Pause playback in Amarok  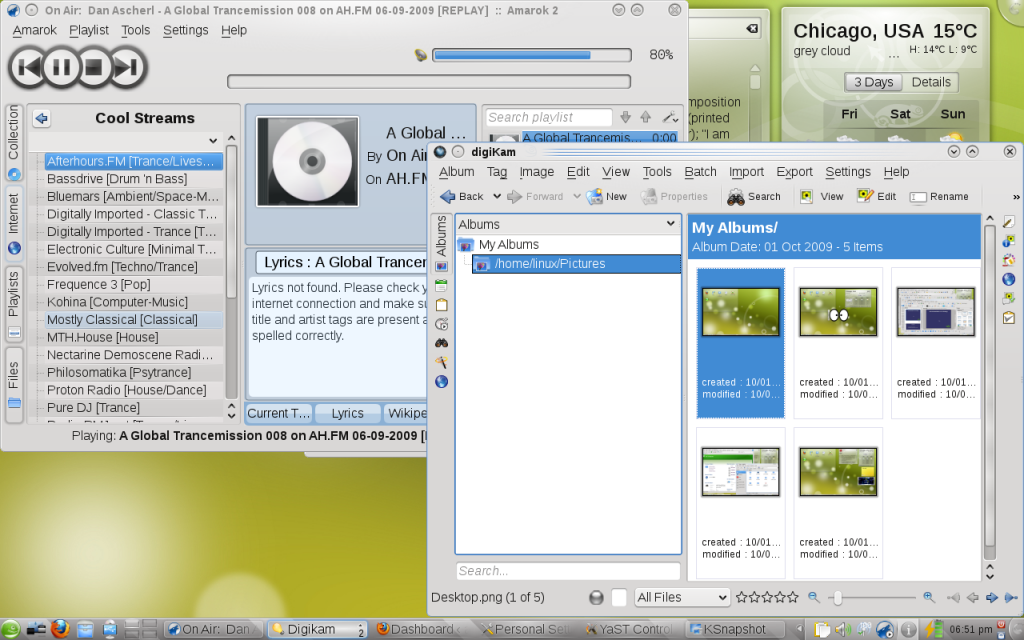(61, 67)
